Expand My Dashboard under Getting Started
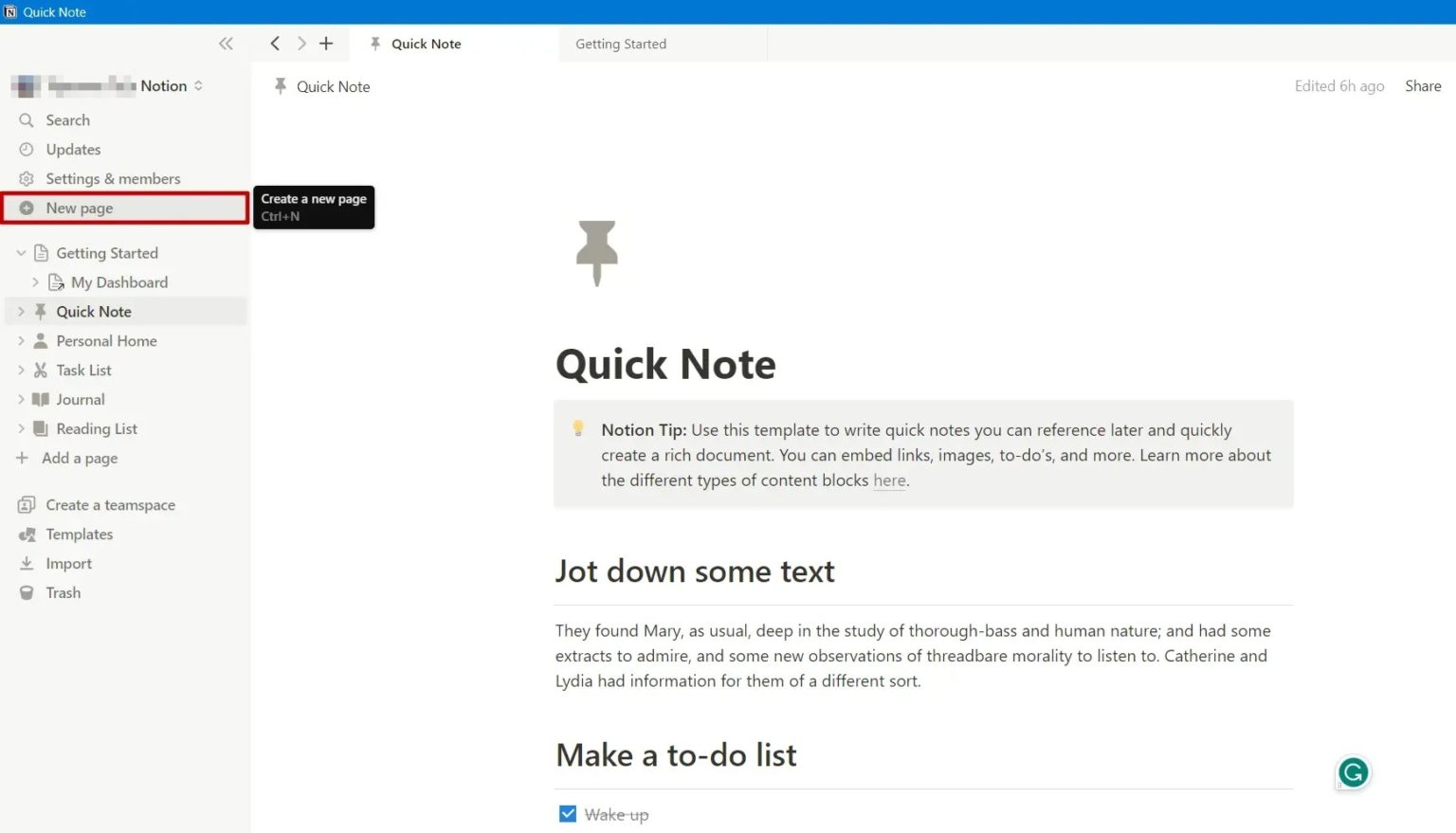The image size is (1456, 833). pyautogui.click(x=37, y=281)
